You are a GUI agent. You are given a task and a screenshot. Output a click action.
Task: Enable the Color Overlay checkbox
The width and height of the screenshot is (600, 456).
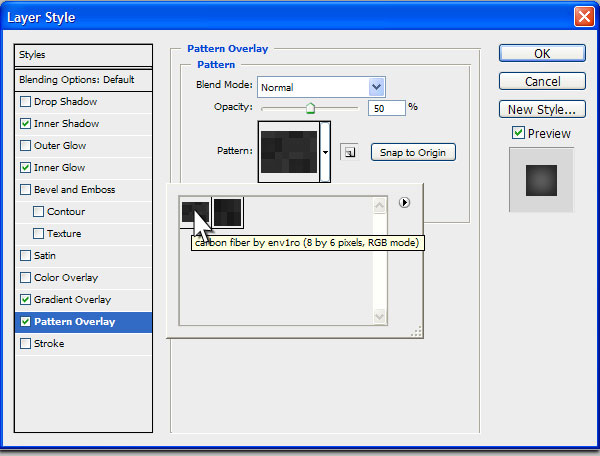click(25, 278)
